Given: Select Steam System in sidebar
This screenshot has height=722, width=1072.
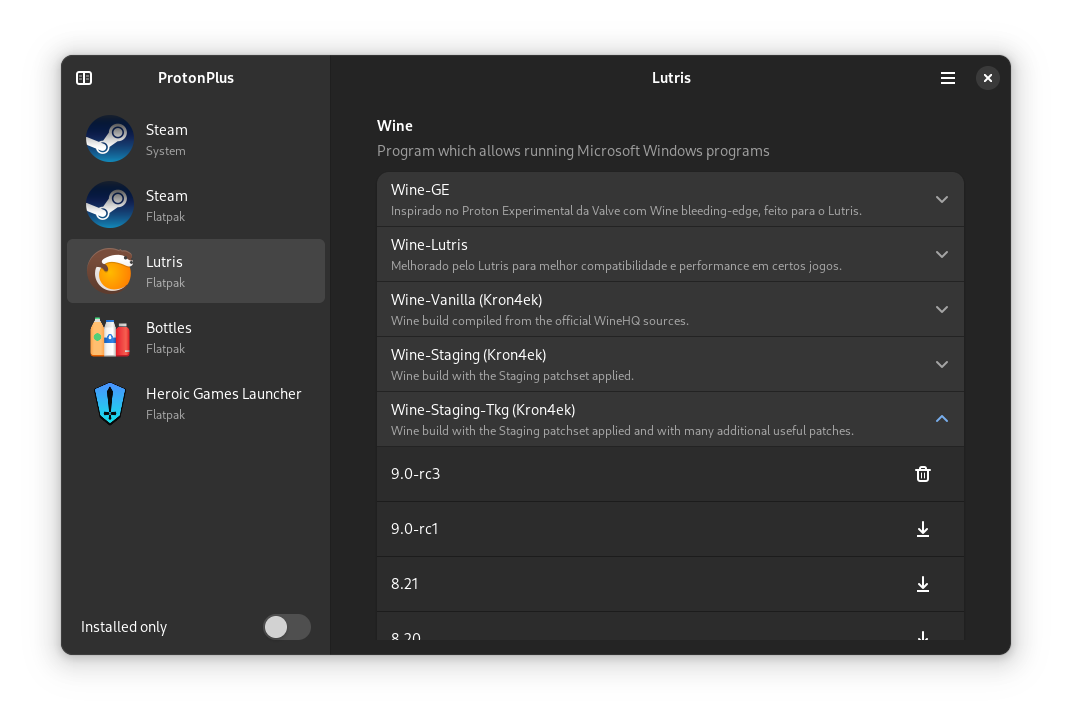Looking at the screenshot, I should pos(196,139).
